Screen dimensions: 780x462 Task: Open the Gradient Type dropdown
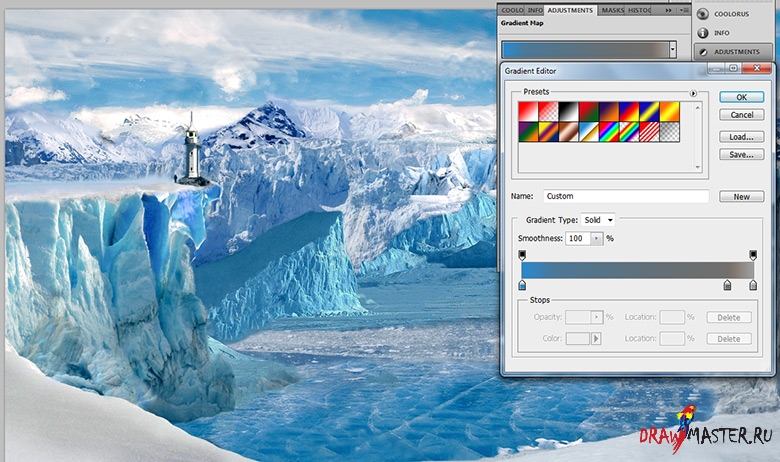[x=599, y=219]
